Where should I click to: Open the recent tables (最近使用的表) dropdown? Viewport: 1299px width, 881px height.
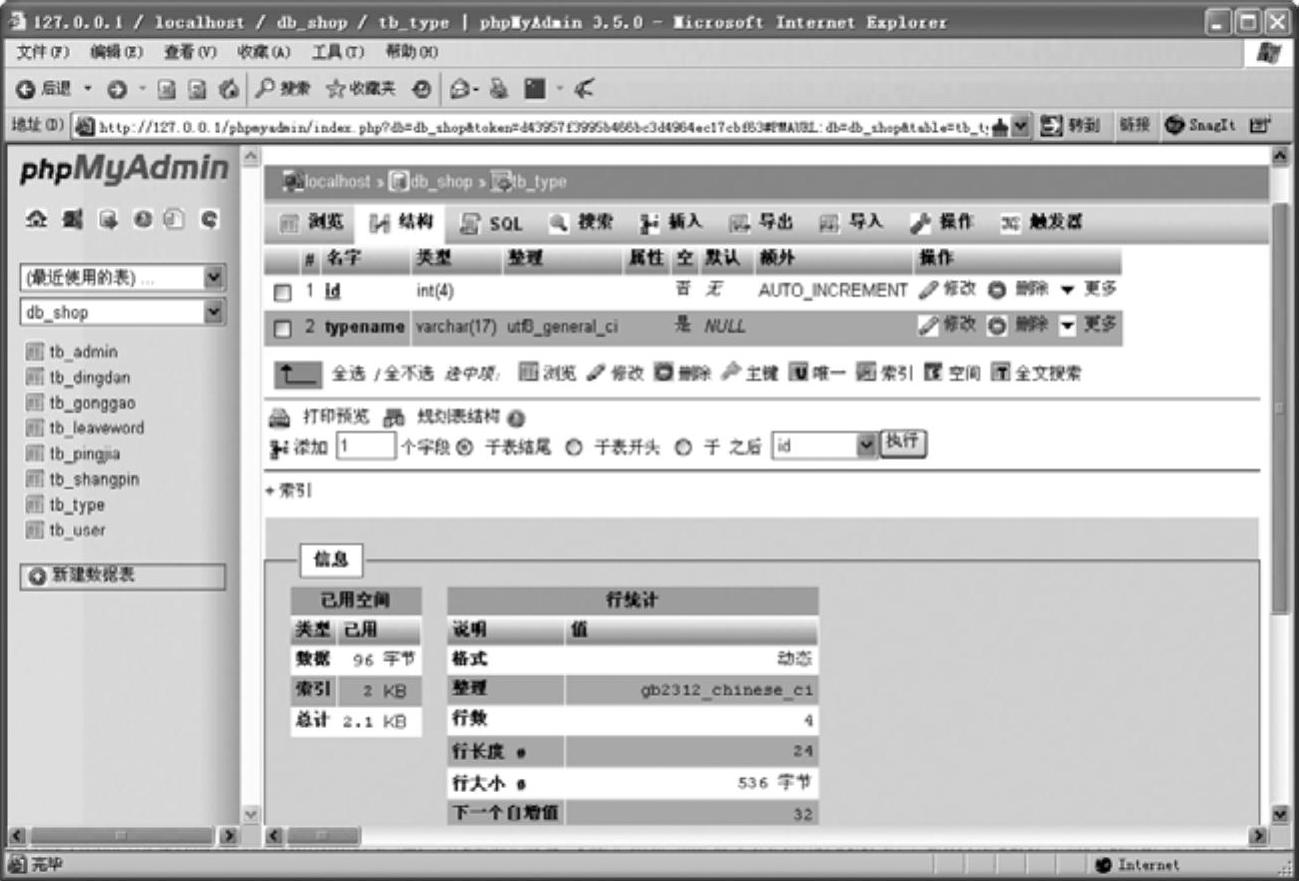click(123, 277)
